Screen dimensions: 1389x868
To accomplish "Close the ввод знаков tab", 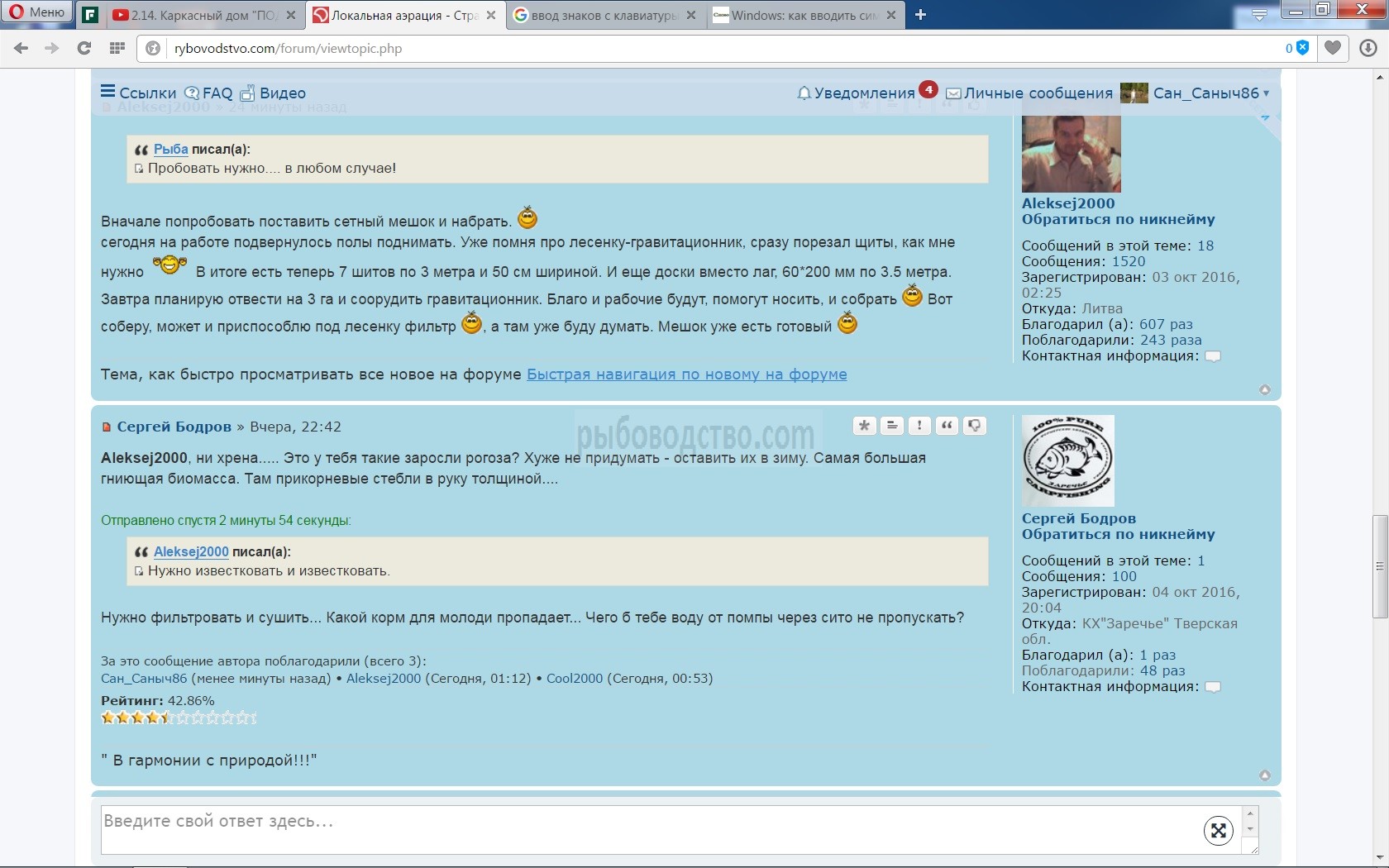I will pyautogui.click(x=692, y=15).
